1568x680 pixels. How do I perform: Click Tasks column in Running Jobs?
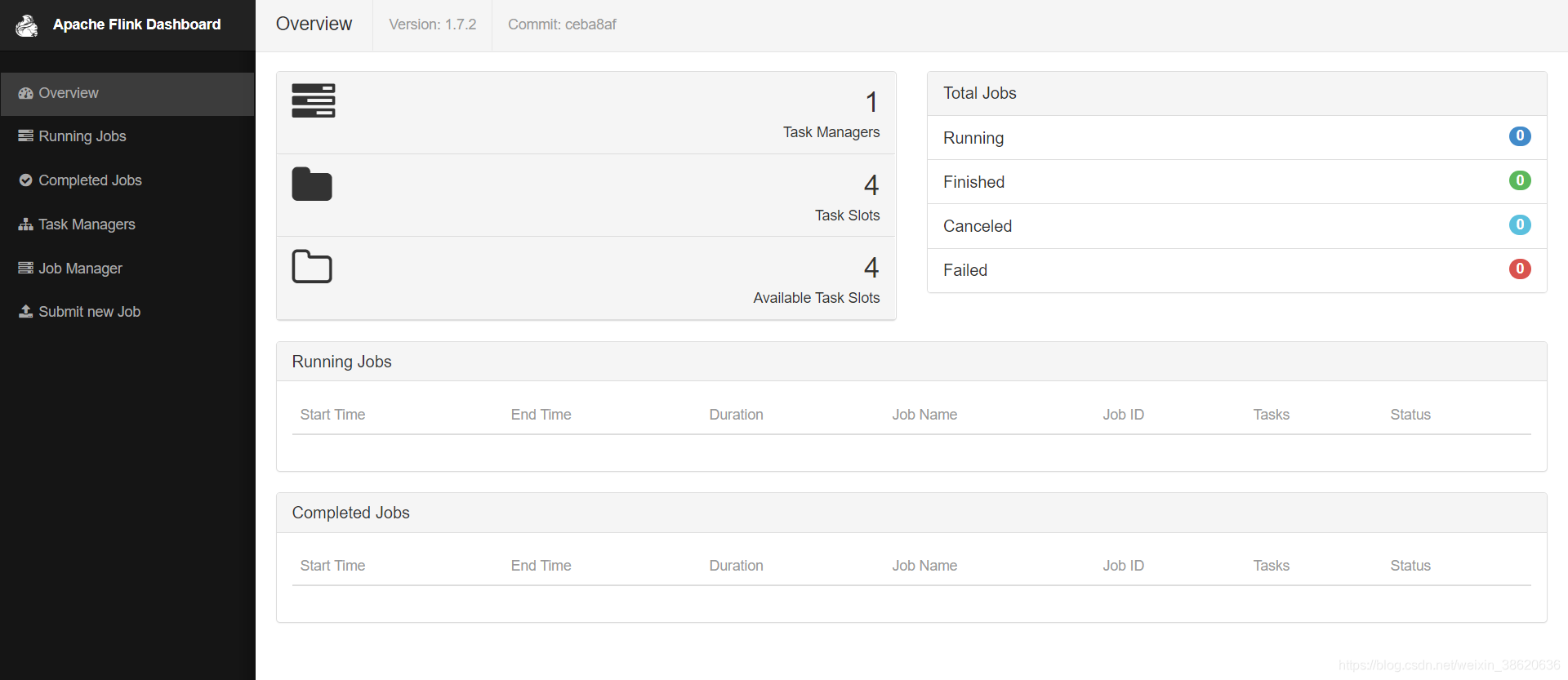coord(1271,415)
